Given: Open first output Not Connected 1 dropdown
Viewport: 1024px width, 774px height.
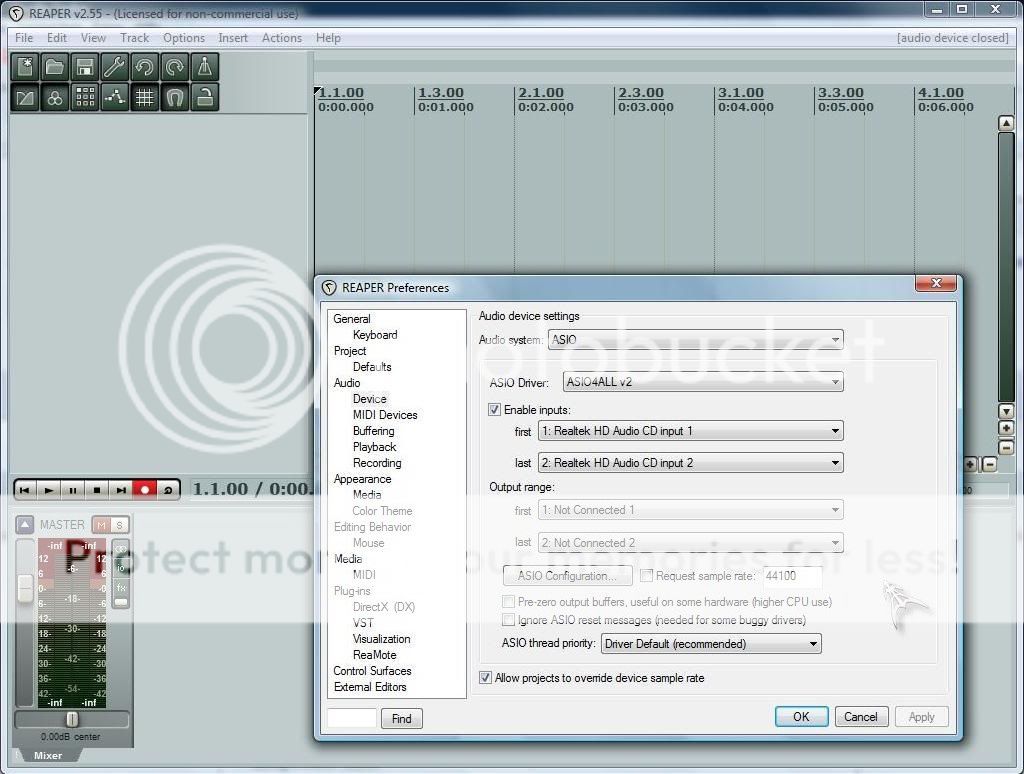Looking at the screenshot, I should (x=690, y=510).
